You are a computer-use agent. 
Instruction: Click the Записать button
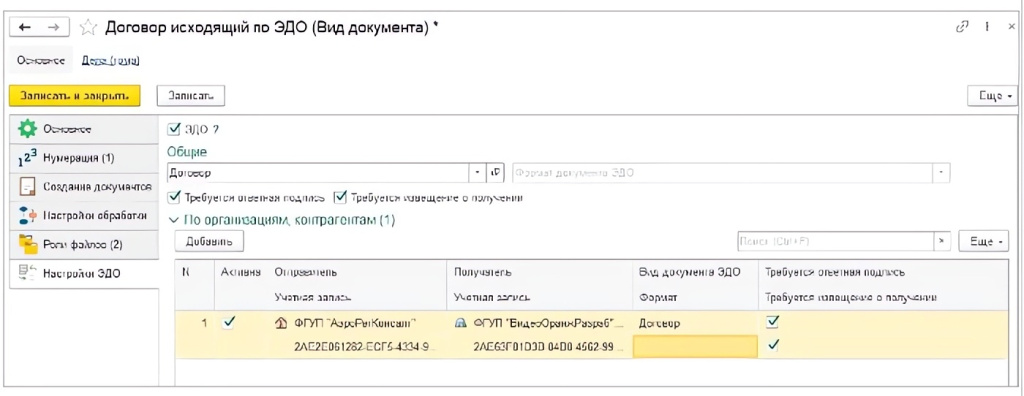pyautogui.click(x=191, y=95)
